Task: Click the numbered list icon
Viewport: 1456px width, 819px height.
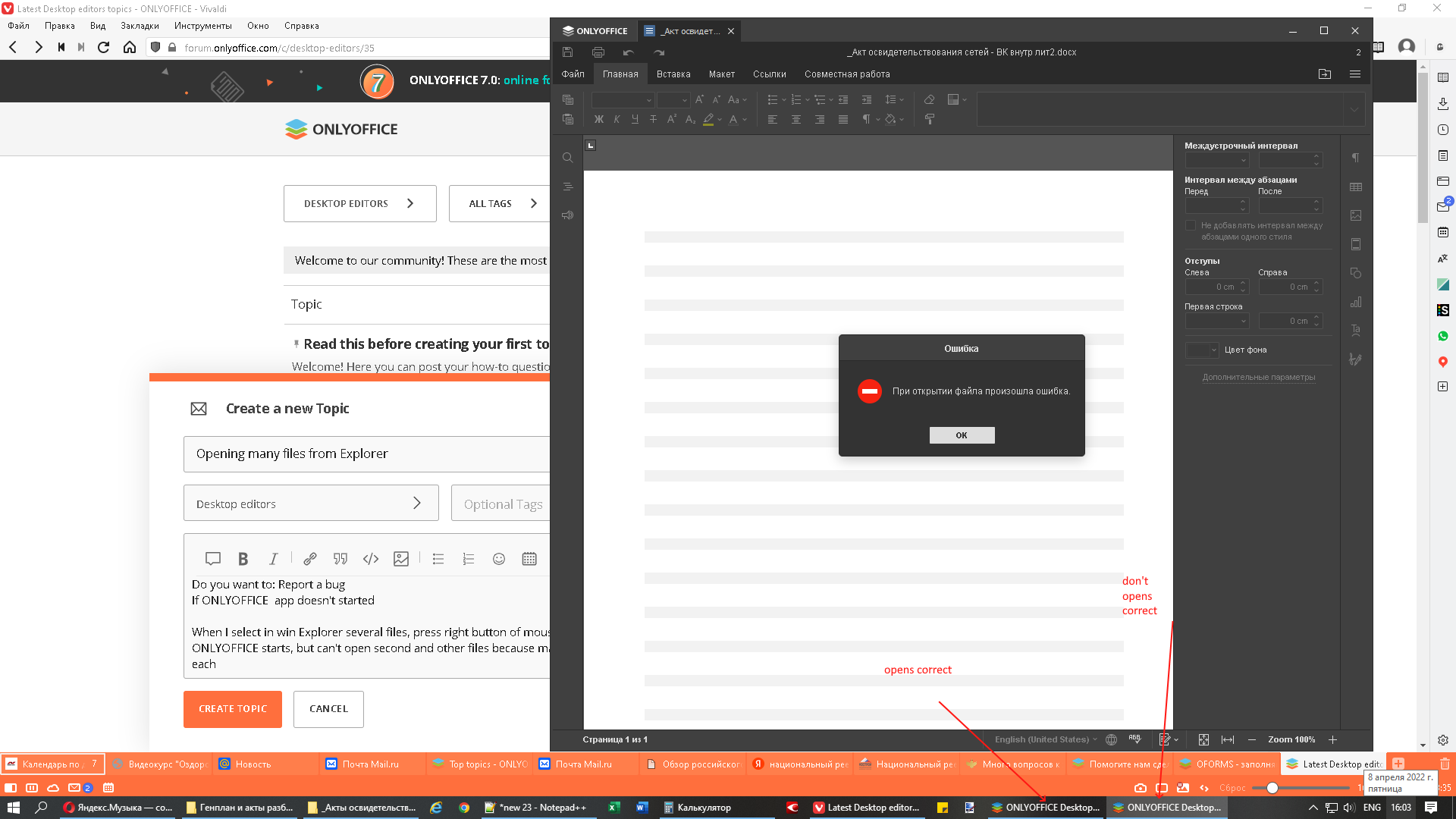Action: (468, 558)
